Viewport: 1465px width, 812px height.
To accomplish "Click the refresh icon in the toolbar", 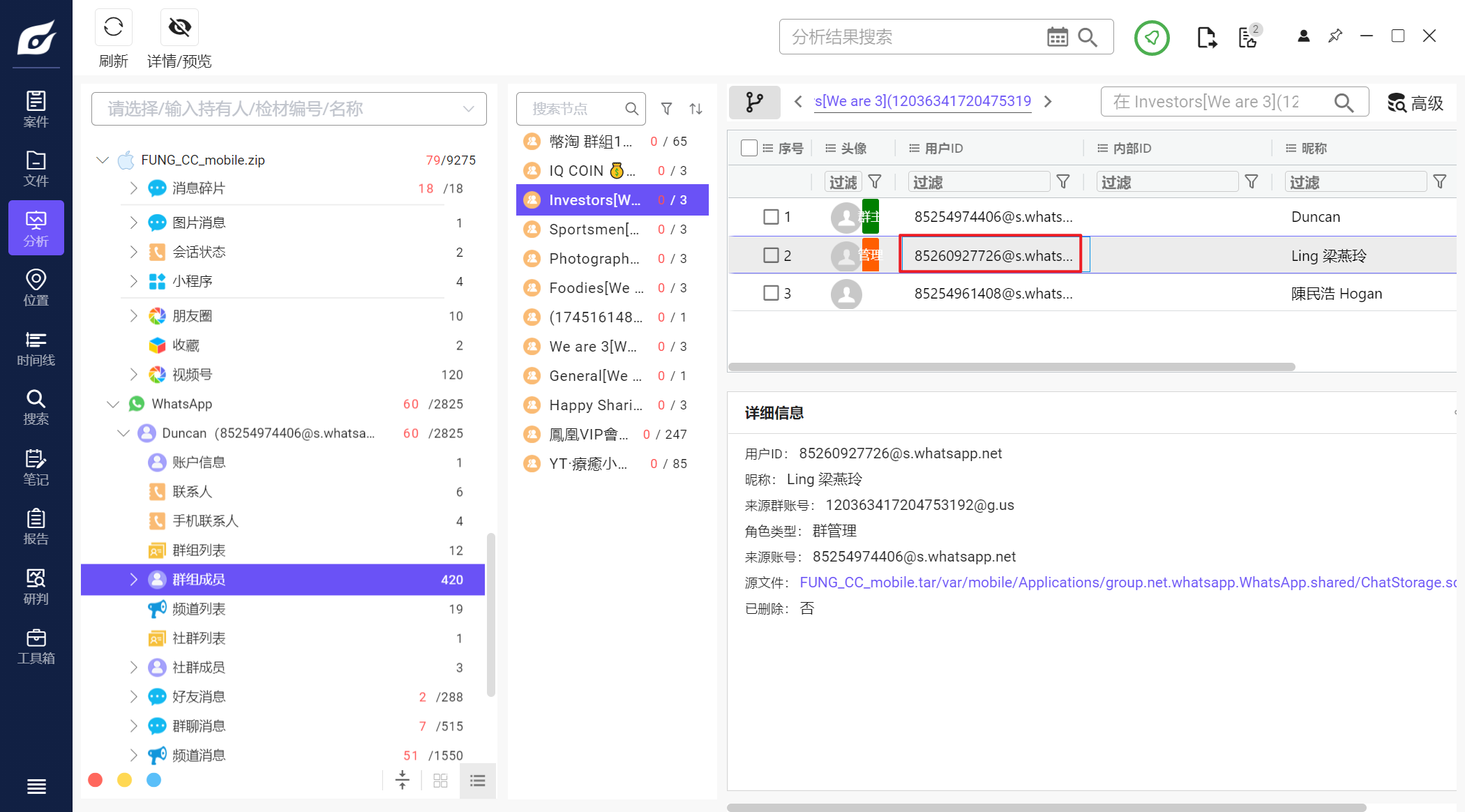I will coord(113,28).
